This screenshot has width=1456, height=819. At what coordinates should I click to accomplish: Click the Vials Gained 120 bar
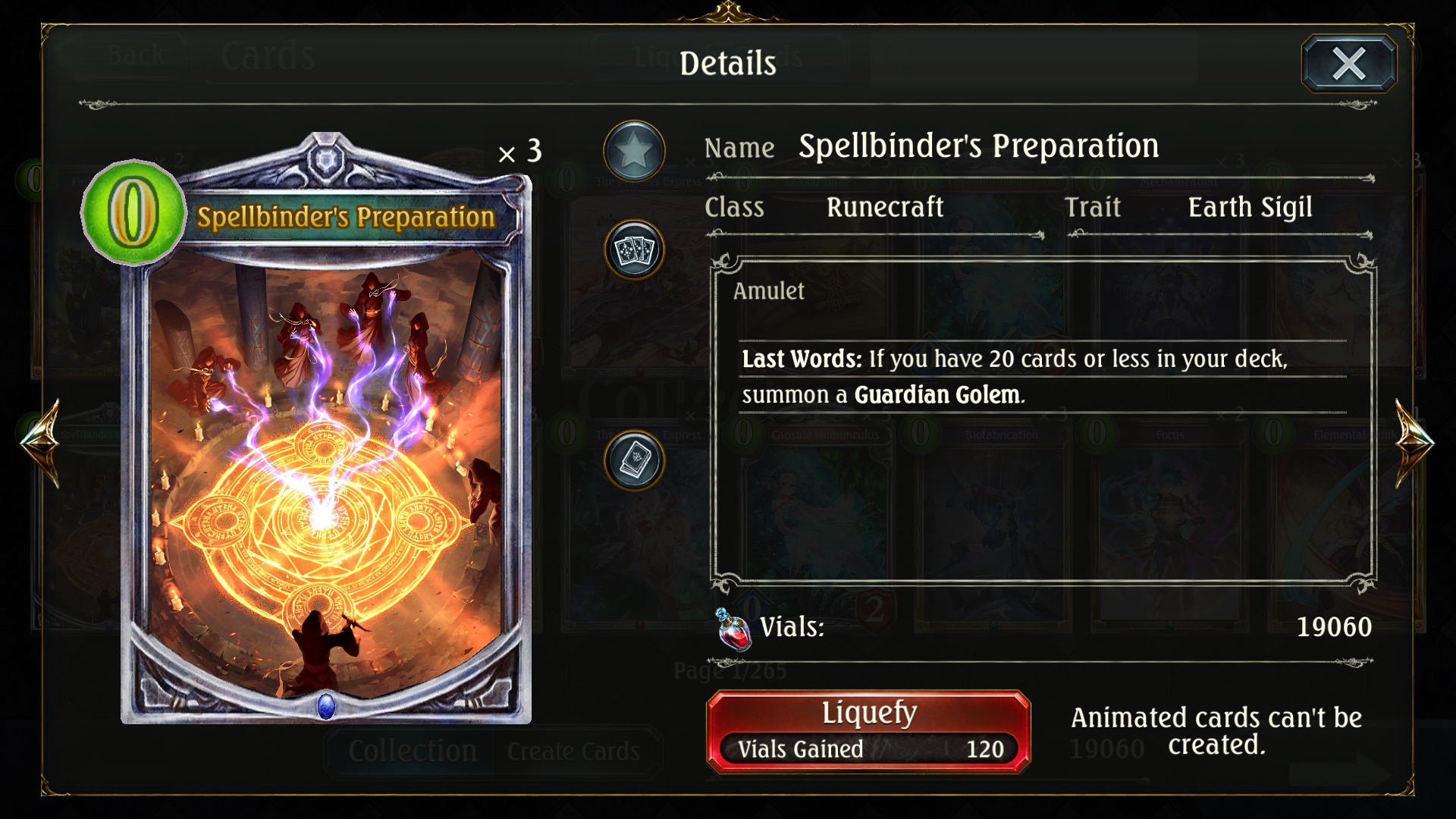coord(871,749)
